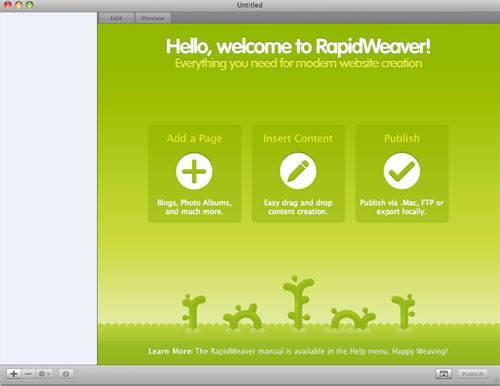500x386 pixels.
Task: Click the 'Add a Page' card heading
Action: (194, 138)
